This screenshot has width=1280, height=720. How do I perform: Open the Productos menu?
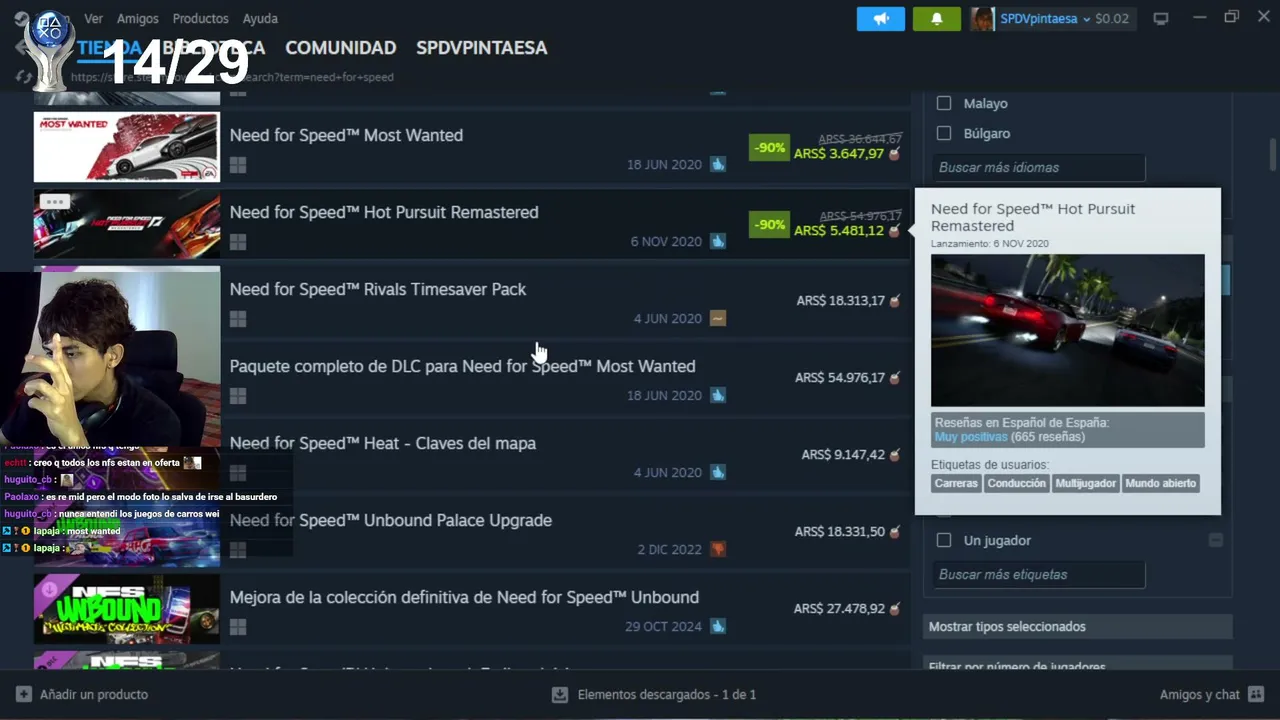pyautogui.click(x=200, y=19)
